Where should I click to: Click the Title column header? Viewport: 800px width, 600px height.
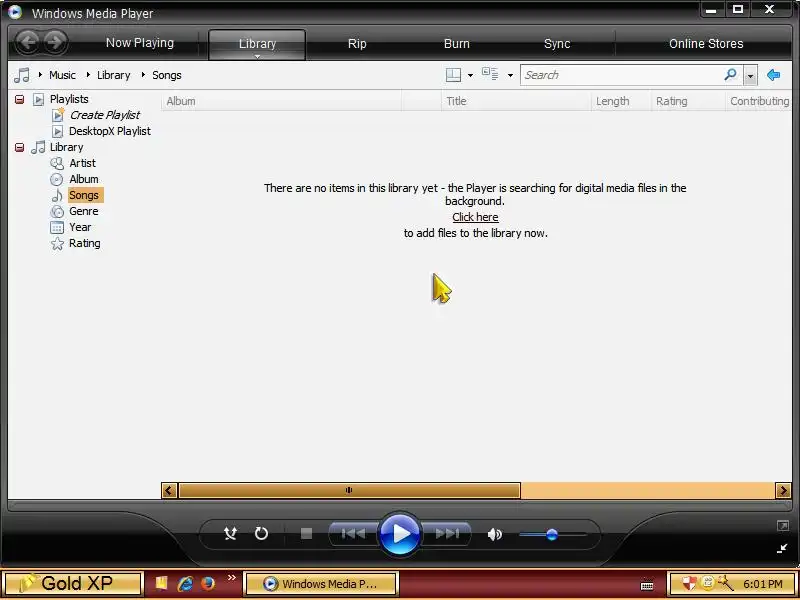(x=516, y=101)
